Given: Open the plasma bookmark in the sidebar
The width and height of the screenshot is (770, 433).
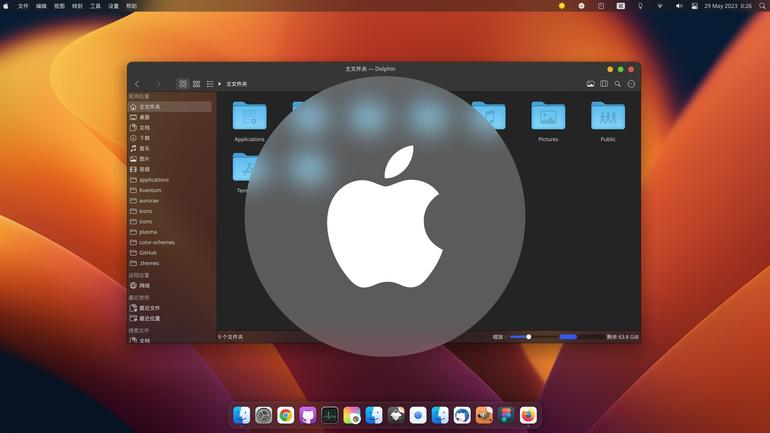Looking at the screenshot, I should (170, 232).
